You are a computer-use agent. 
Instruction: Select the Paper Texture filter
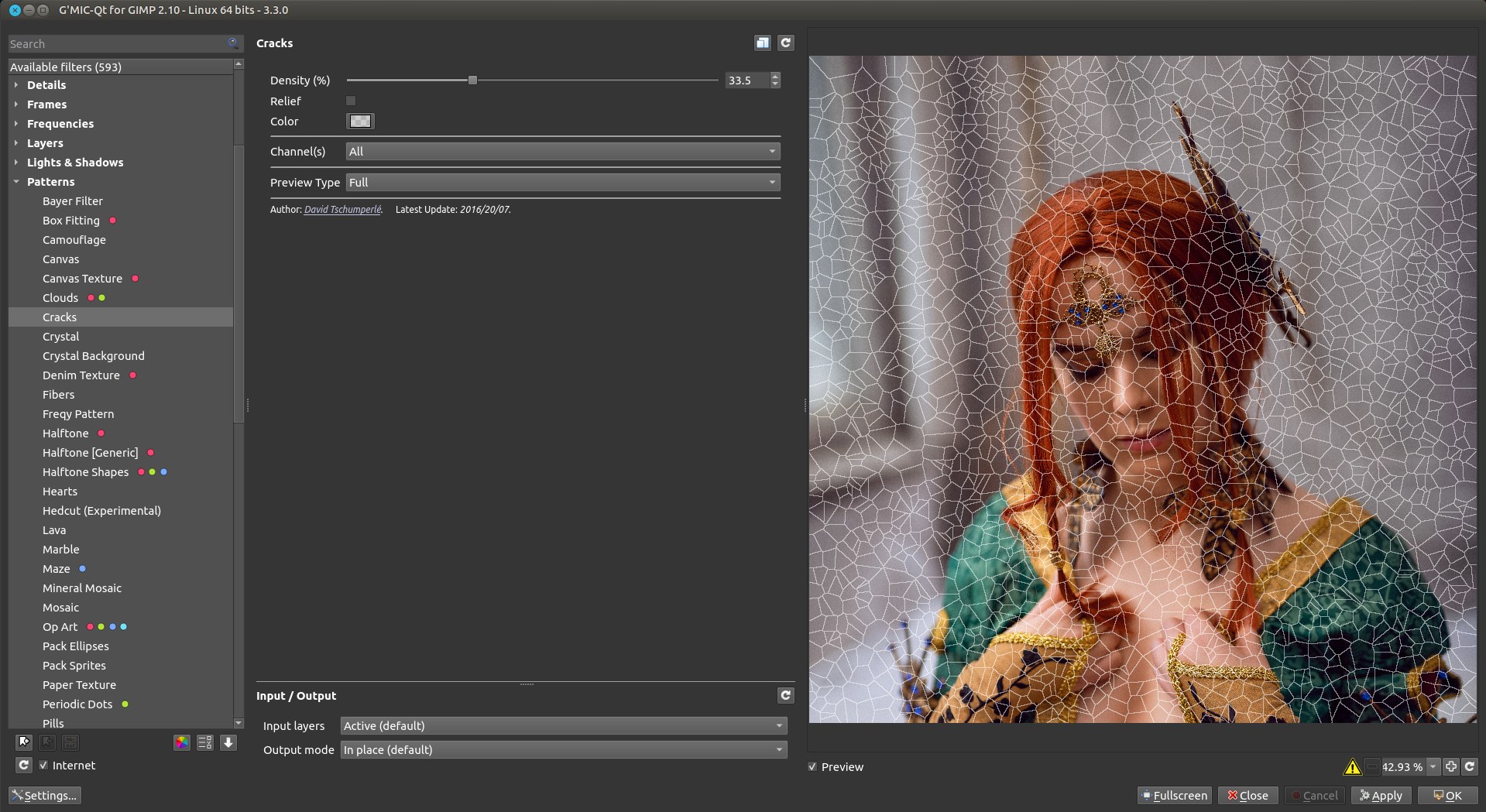79,685
